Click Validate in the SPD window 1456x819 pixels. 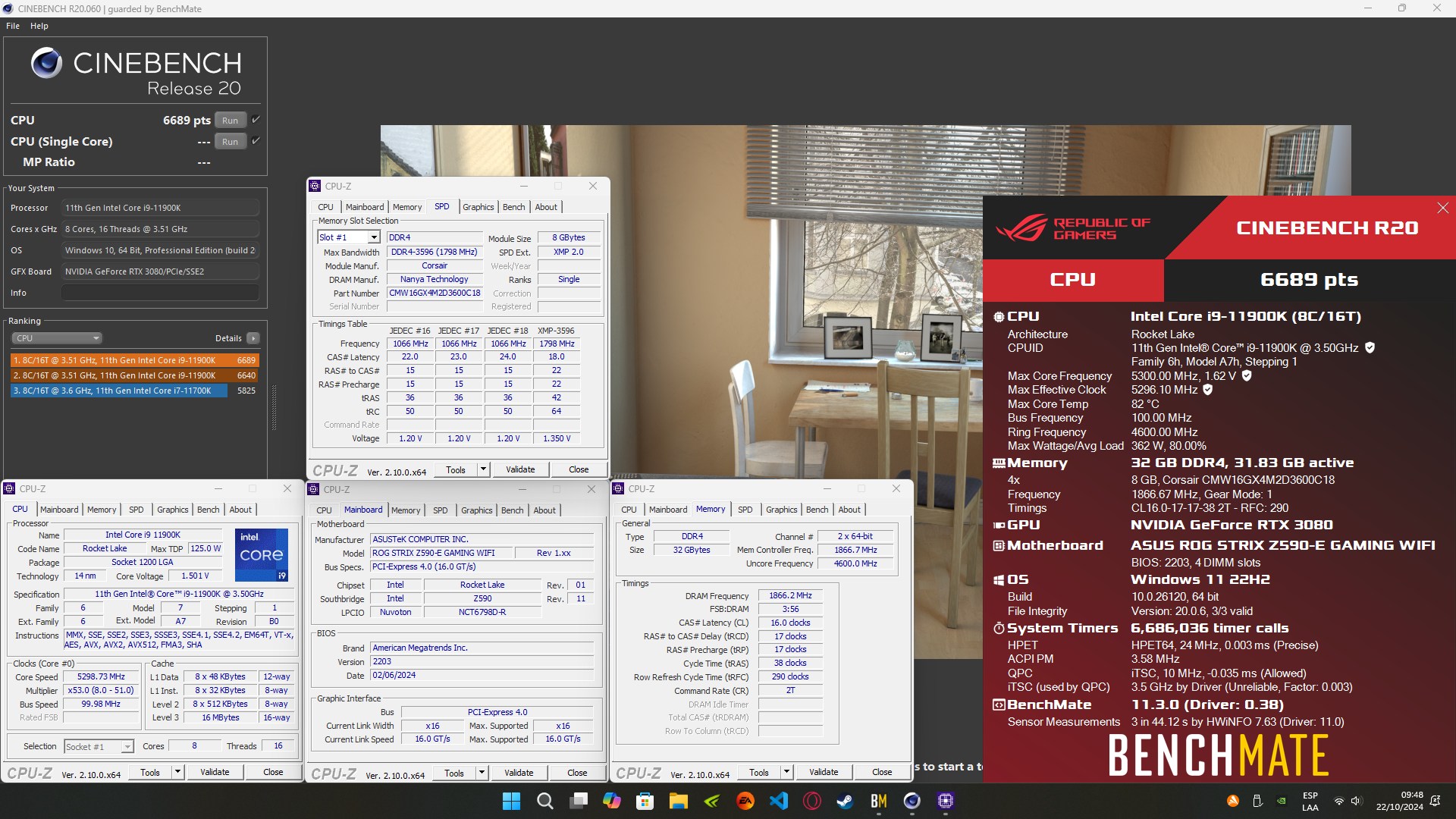(x=520, y=469)
